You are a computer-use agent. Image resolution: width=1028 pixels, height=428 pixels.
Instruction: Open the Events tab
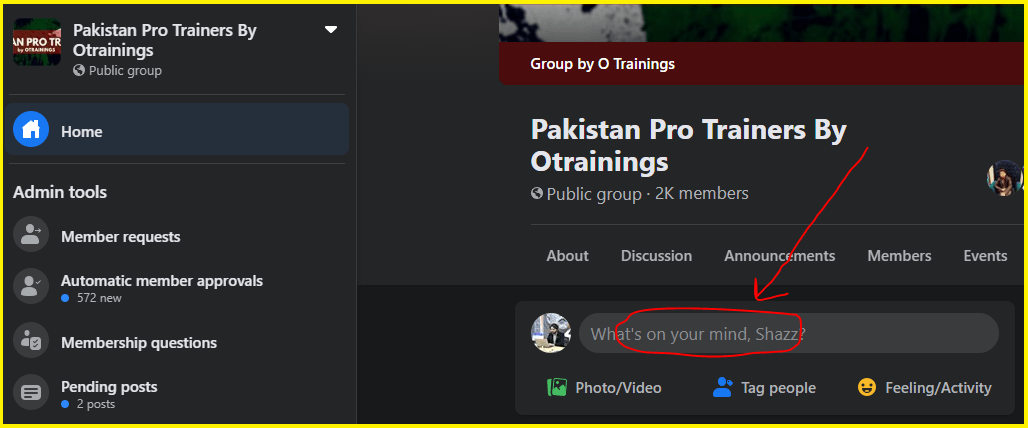tap(985, 256)
